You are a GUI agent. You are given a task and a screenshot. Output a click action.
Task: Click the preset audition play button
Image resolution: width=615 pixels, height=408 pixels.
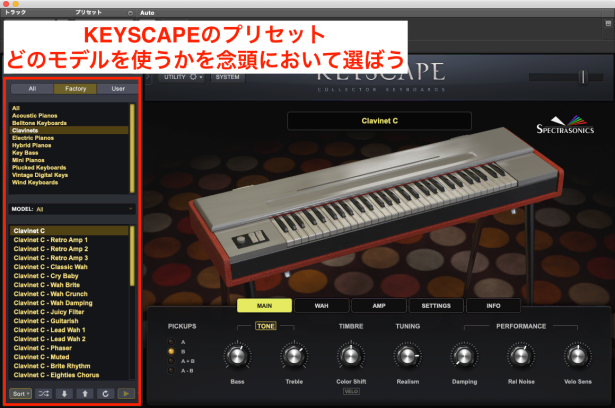tap(126, 393)
